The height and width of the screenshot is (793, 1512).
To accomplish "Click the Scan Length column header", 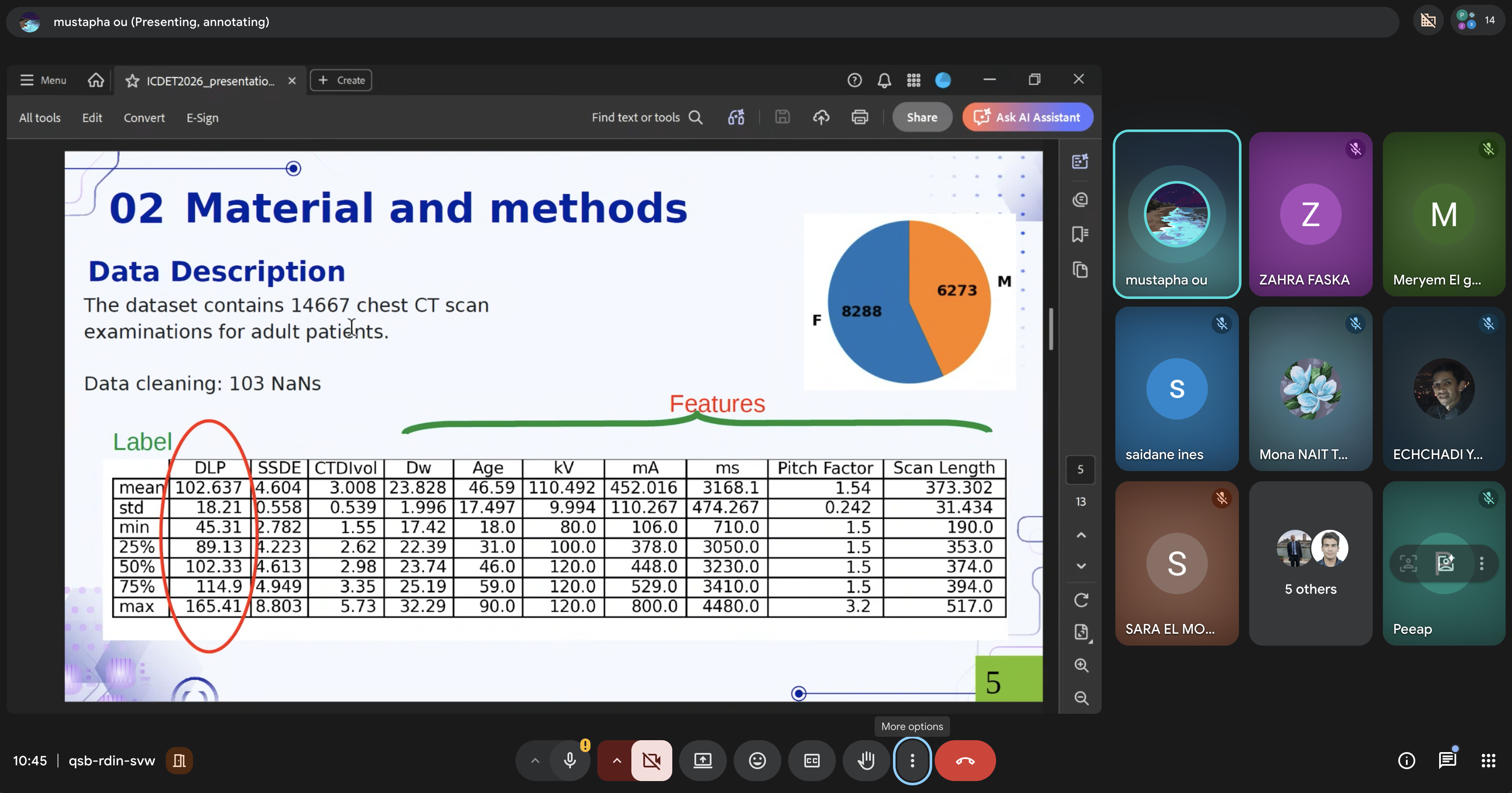I will point(944,468).
